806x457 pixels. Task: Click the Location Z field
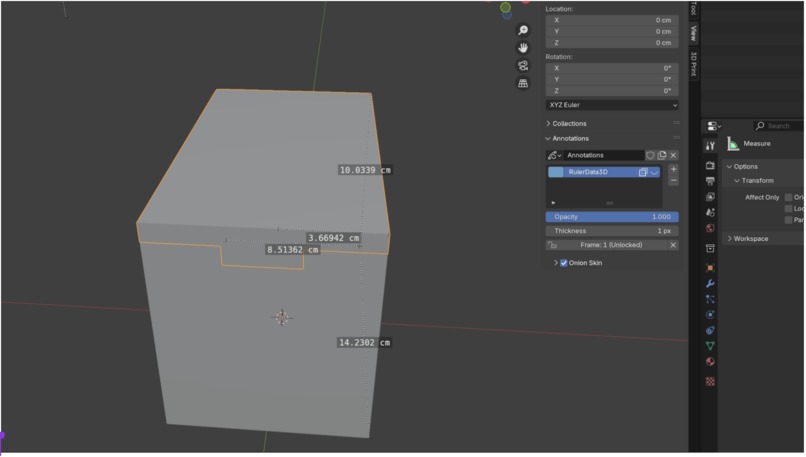pyautogui.click(x=612, y=43)
